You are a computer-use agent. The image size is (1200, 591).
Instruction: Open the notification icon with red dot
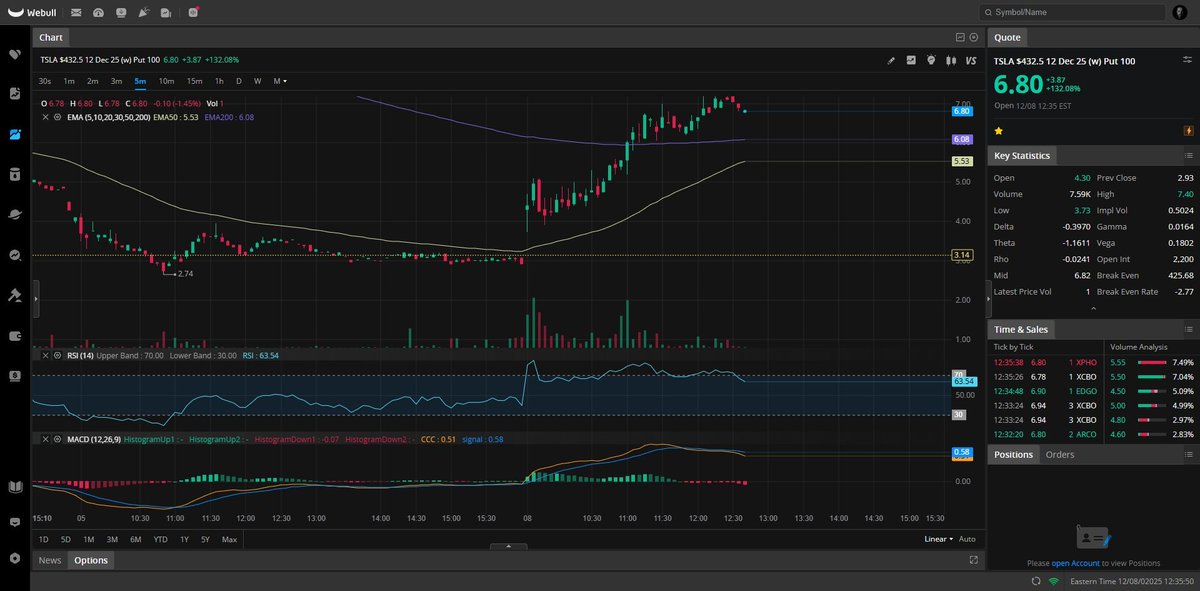tap(192, 12)
